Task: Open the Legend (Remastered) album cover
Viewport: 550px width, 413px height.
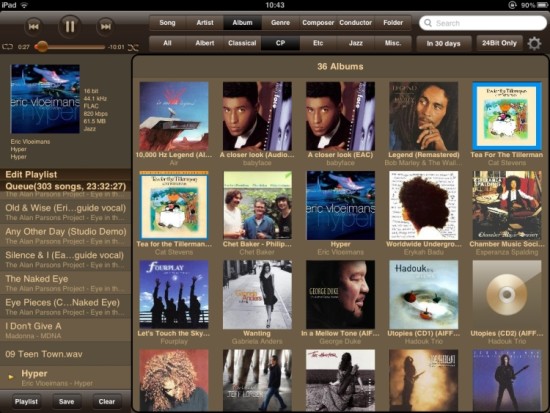Action: pos(423,116)
